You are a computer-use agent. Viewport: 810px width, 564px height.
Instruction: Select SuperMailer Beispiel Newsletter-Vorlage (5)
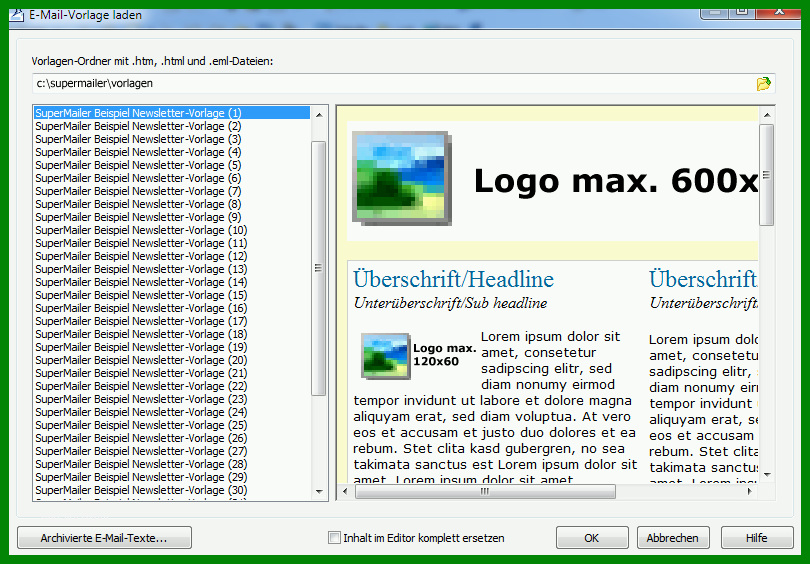point(172,165)
